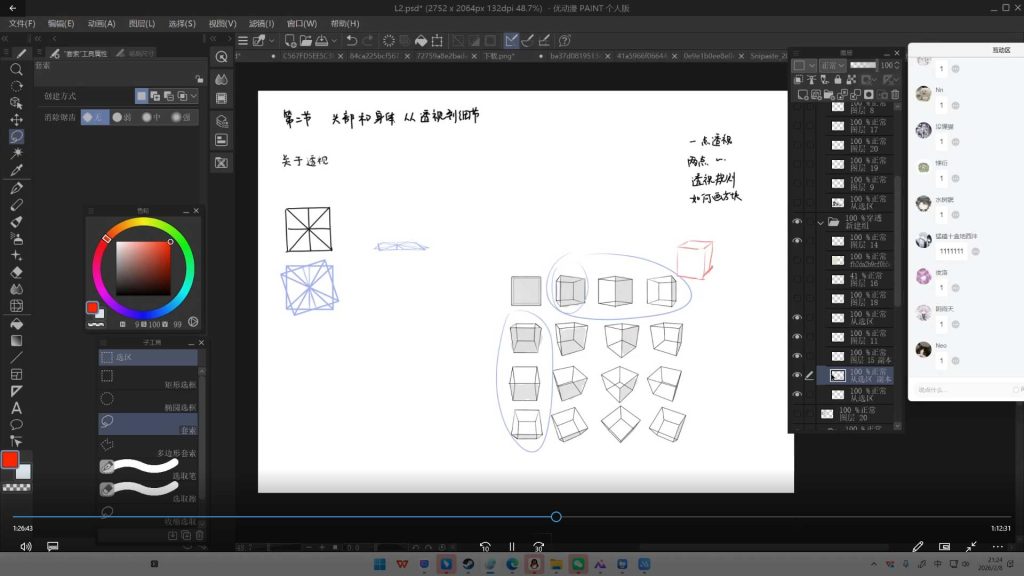
Task: Select the 矩形选框 sub tool
Action: pos(148,378)
